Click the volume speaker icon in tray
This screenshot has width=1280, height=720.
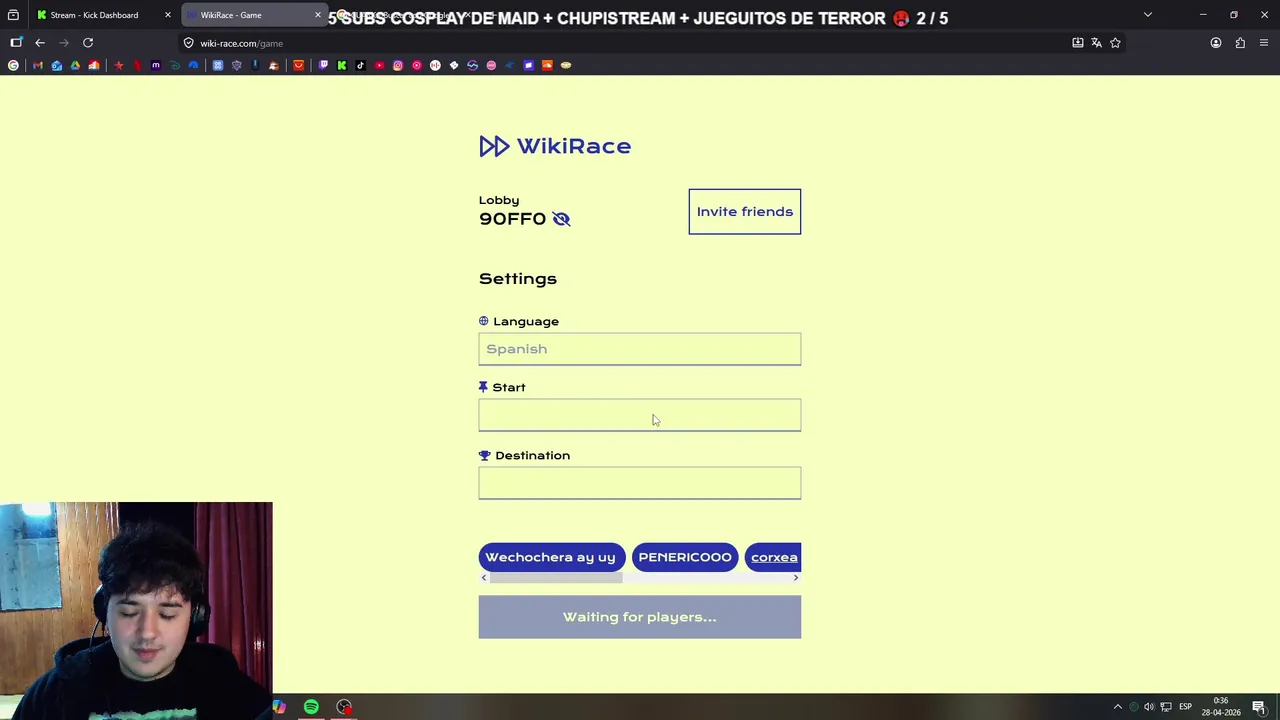coord(1149,707)
